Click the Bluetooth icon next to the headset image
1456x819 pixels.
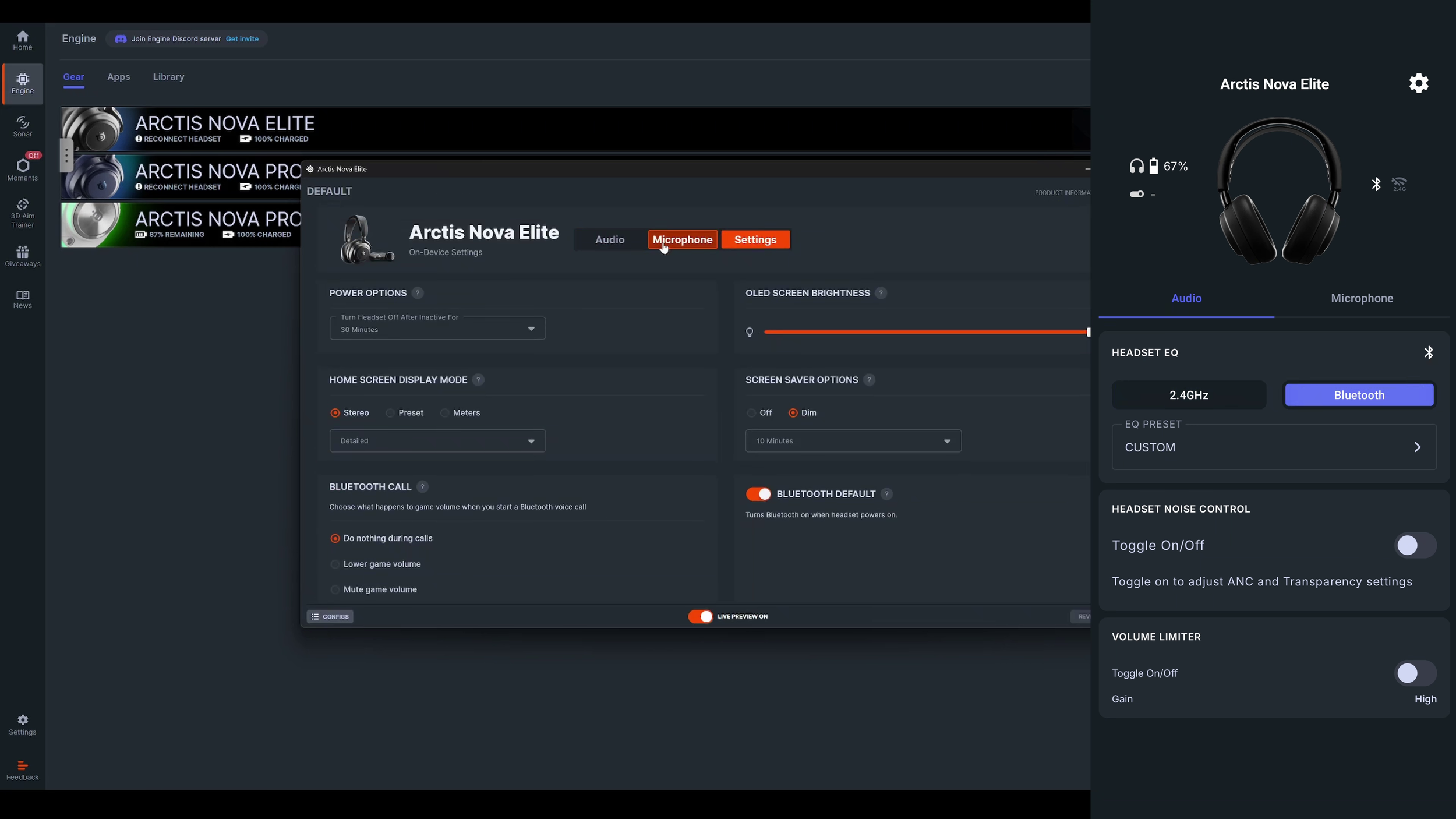tap(1376, 184)
